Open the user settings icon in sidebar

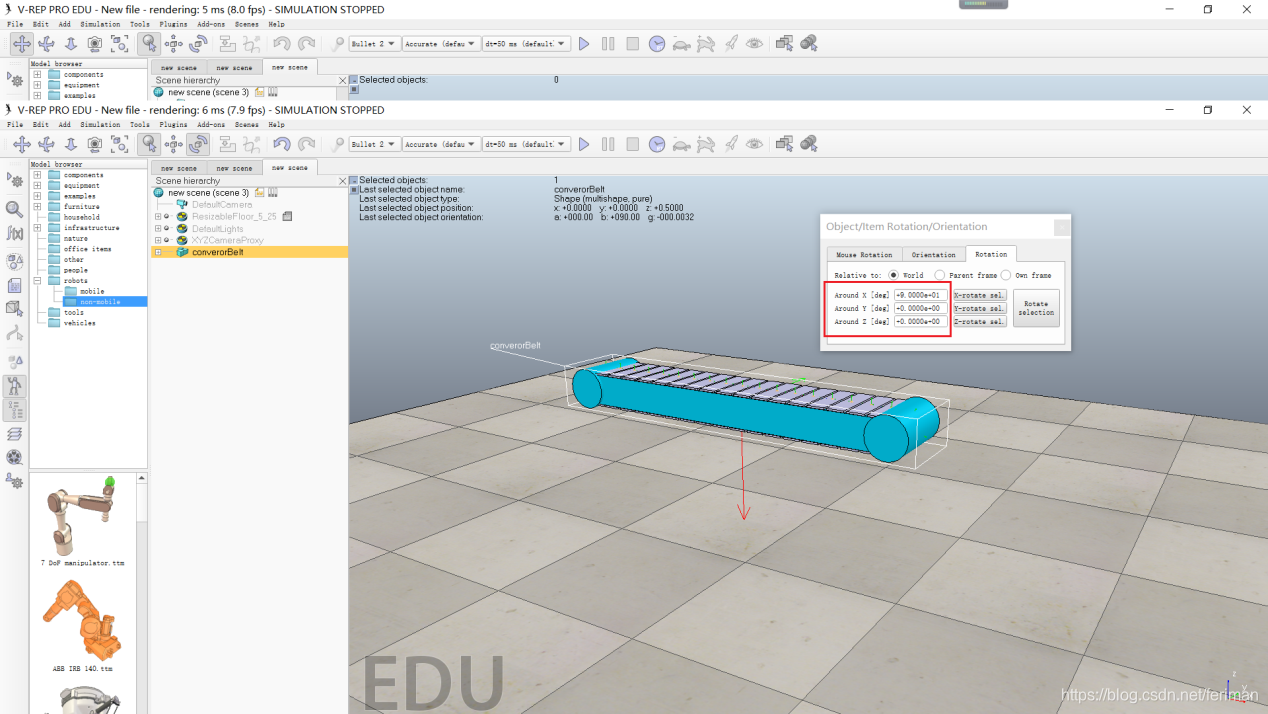pos(14,481)
